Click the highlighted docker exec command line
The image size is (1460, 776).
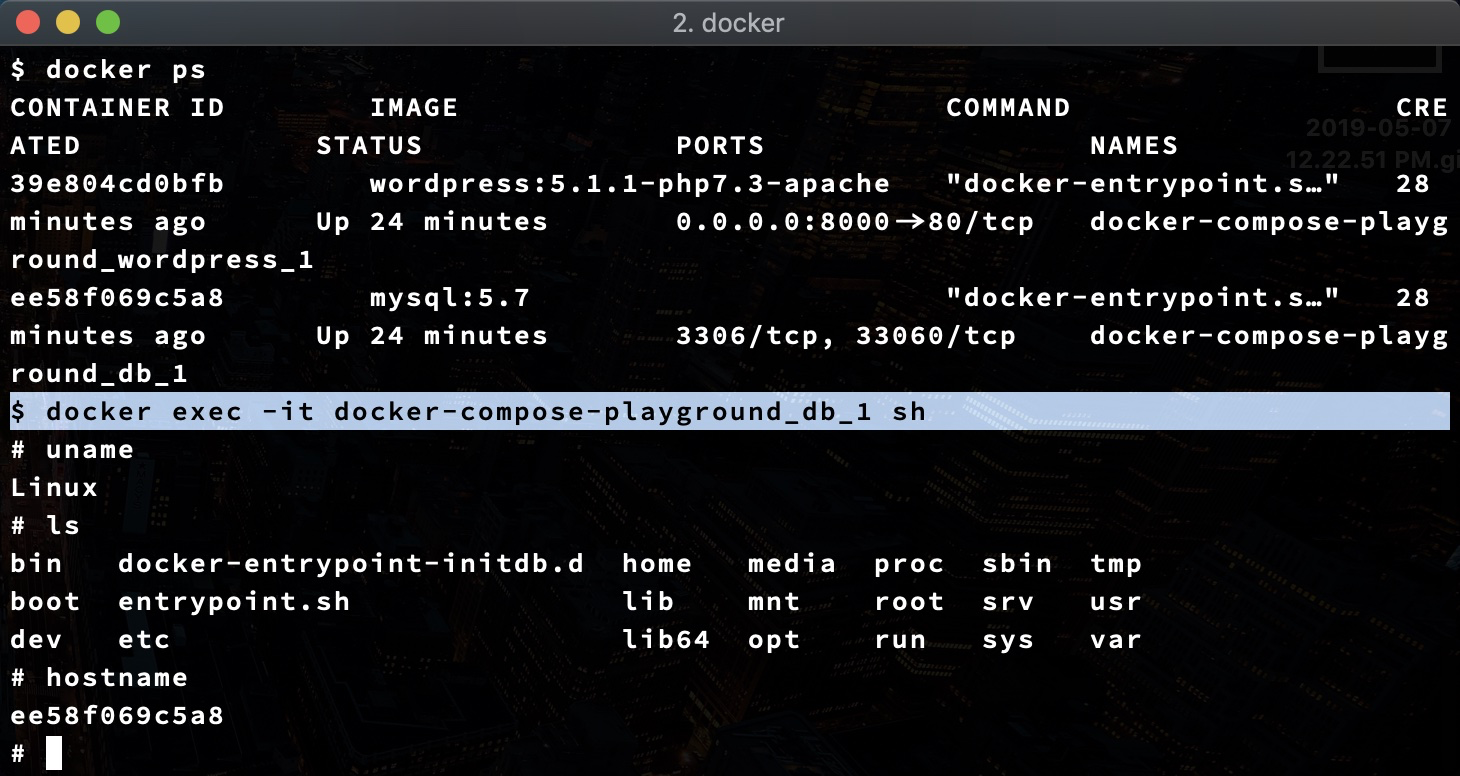(730, 412)
